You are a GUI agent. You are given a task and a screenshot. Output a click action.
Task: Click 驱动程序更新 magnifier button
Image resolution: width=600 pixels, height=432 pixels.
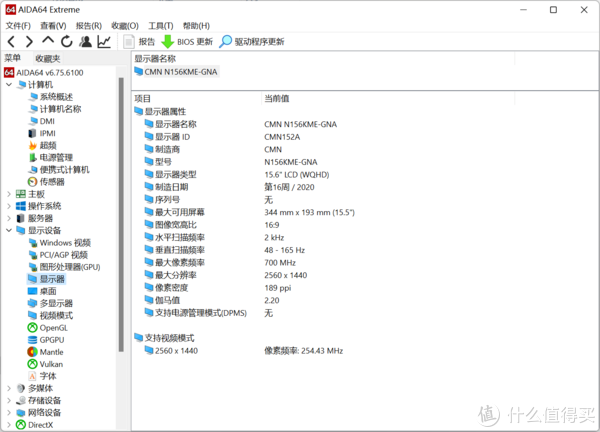click(x=252, y=41)
